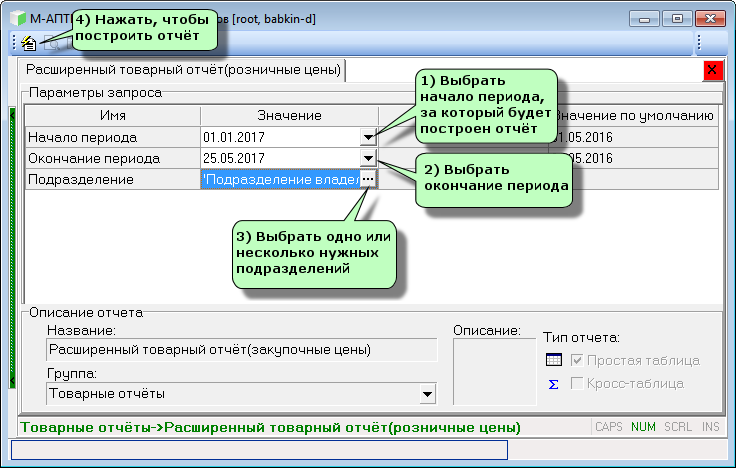The image size is (736, 468).
Task: Open the Начало периода date dropdown
Action: pyautogui.click(x=368, y=137)
